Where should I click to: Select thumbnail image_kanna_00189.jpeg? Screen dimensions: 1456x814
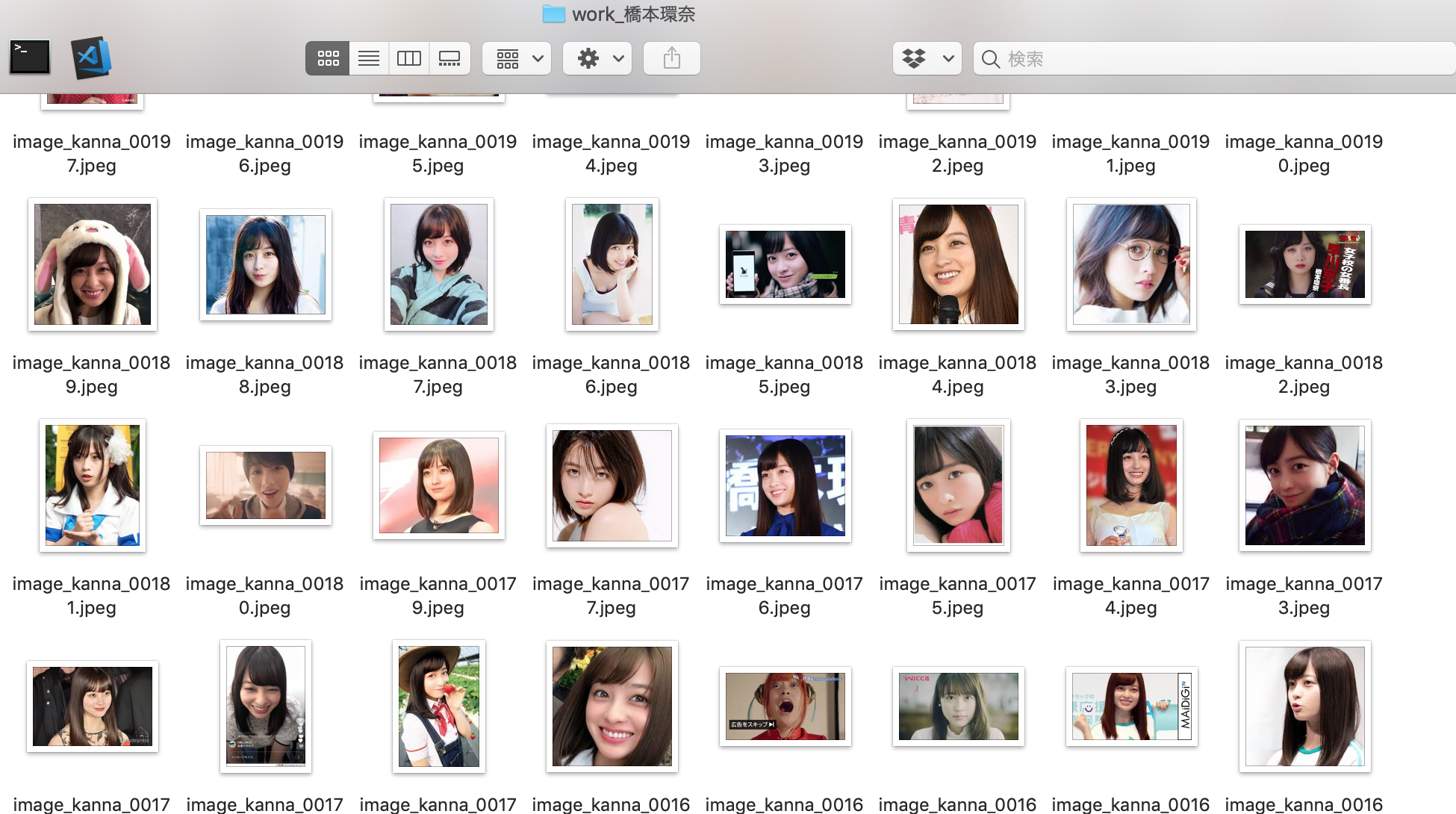point(93,264)
